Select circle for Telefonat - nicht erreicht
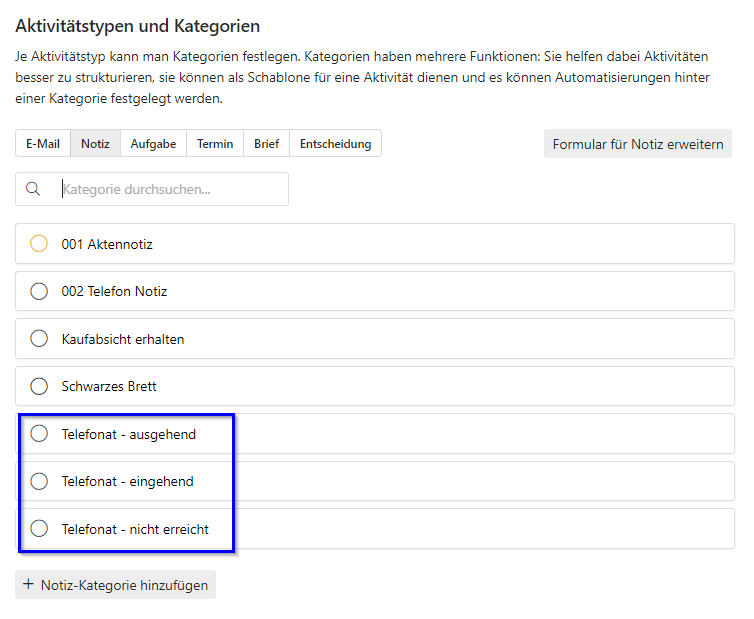 point(39,529)
